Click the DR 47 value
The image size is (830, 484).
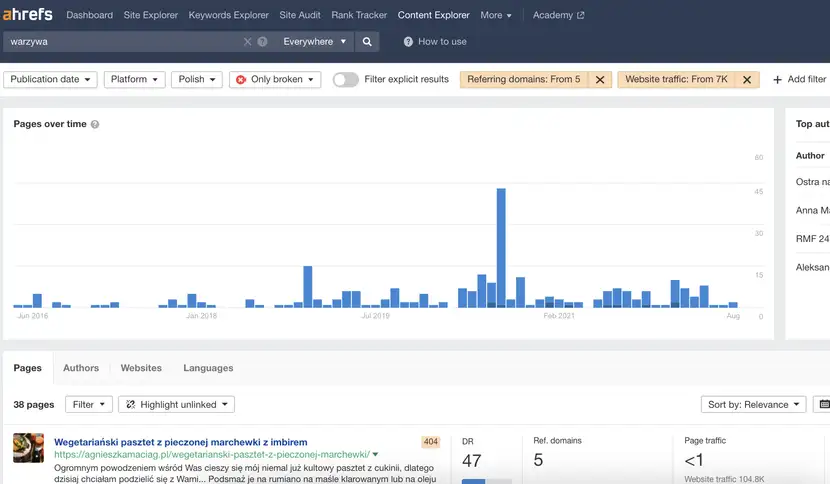click(472, 461)
